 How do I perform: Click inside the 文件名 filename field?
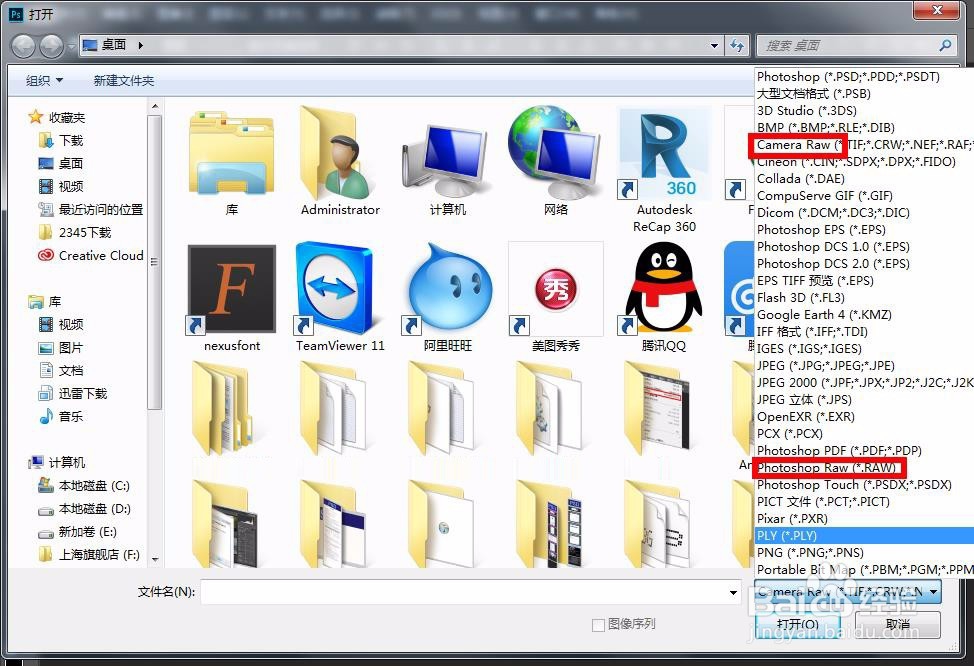[463, 592]
